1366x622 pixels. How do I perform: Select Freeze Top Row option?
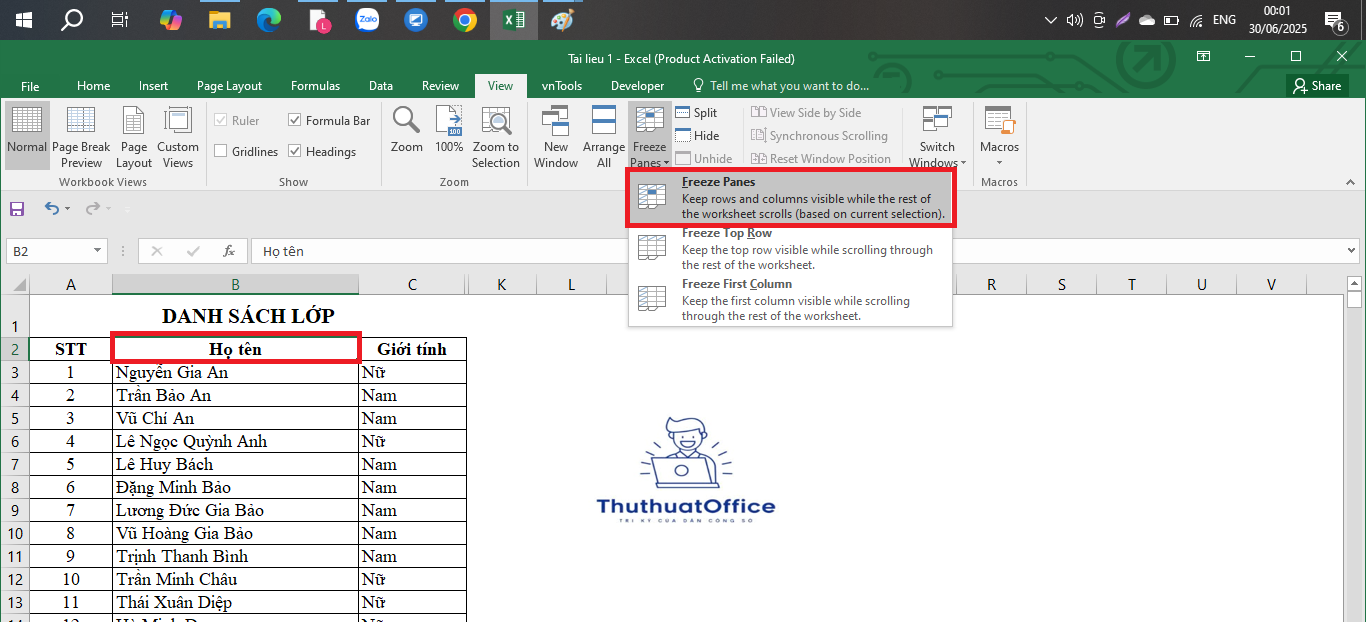click(x=791, y=249)
